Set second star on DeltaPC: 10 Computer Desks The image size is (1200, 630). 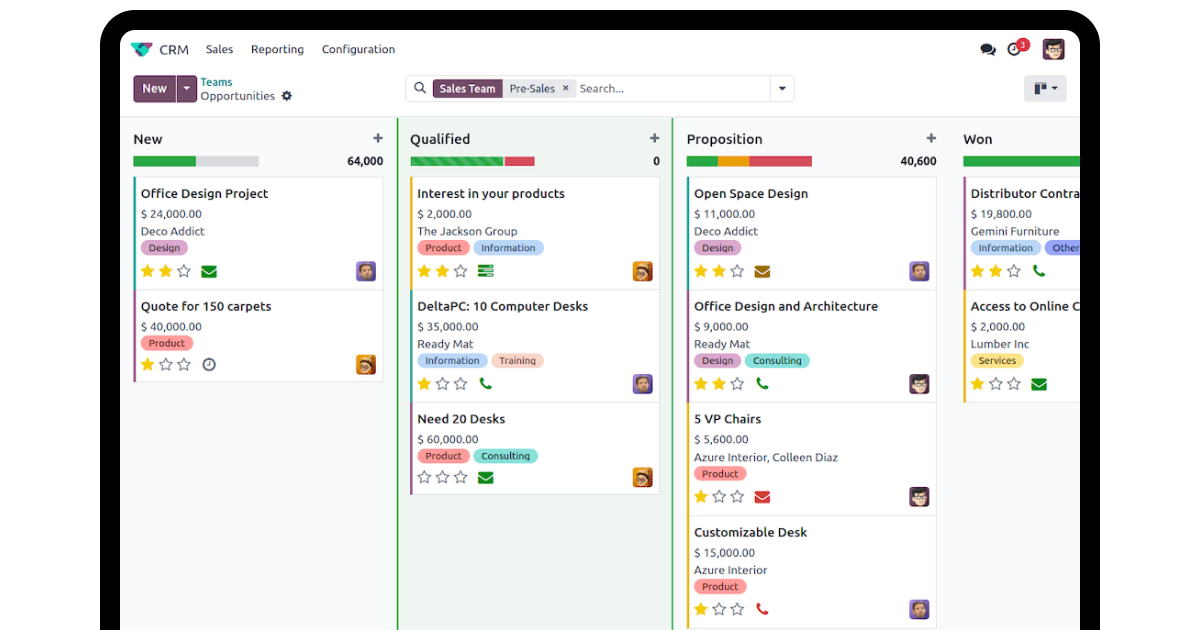click(443, 383)
